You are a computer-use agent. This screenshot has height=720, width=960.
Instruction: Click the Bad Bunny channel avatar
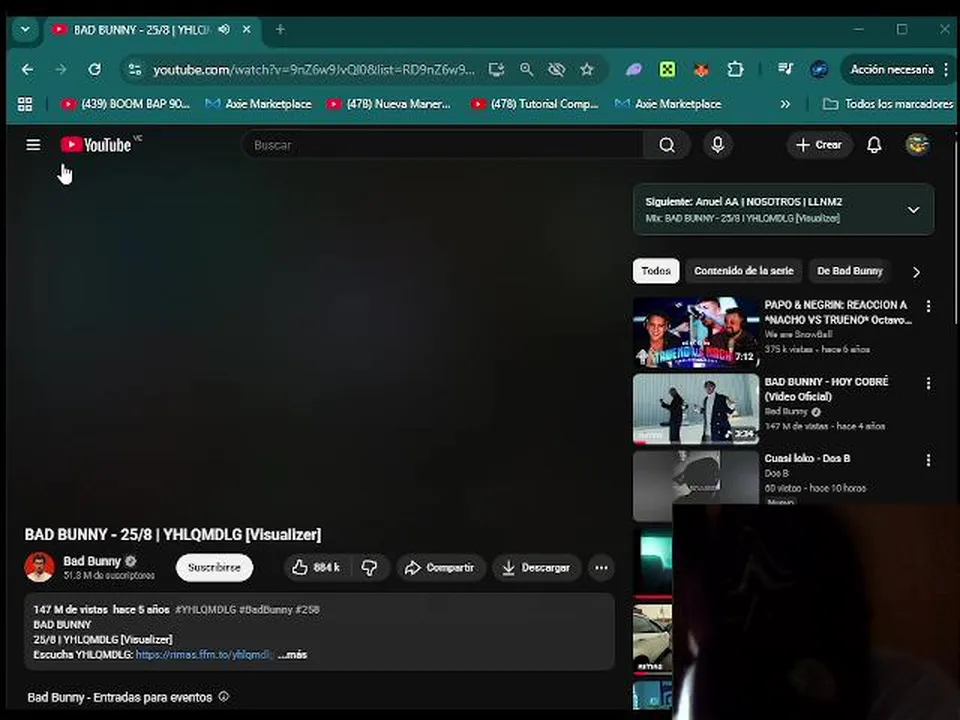coord(39,567)
